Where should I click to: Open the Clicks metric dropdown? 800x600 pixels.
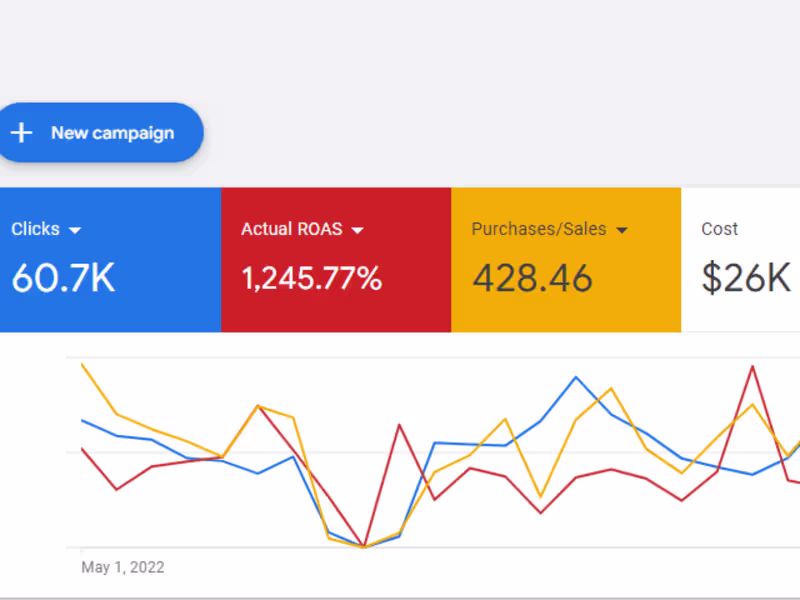(76, 229)
